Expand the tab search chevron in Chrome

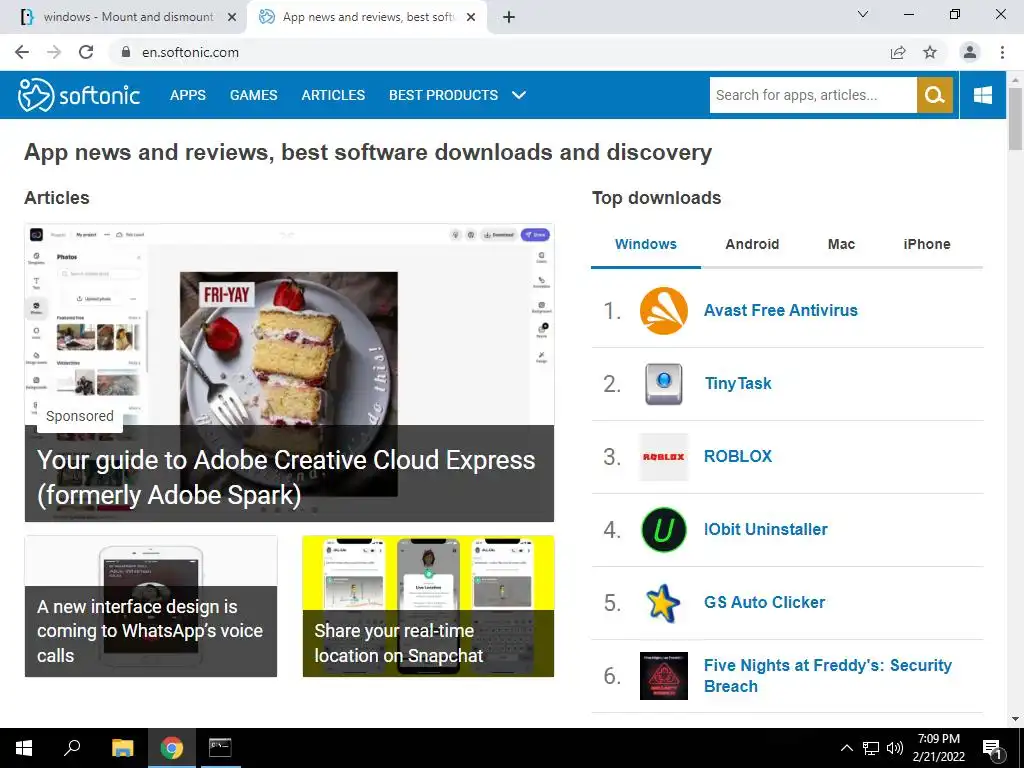click(x=863, y=14)
